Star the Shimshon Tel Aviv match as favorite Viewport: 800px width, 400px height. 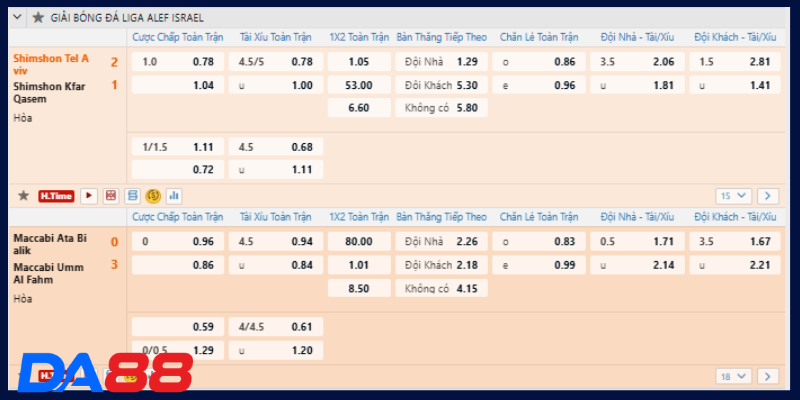(23, 195)
